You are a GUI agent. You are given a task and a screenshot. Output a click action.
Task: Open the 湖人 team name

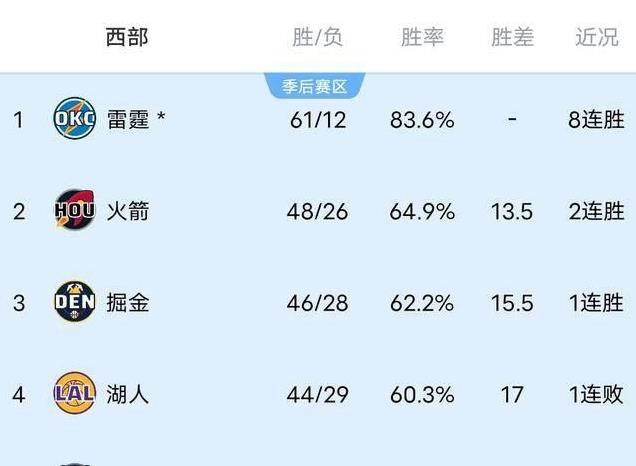(128, 395)
